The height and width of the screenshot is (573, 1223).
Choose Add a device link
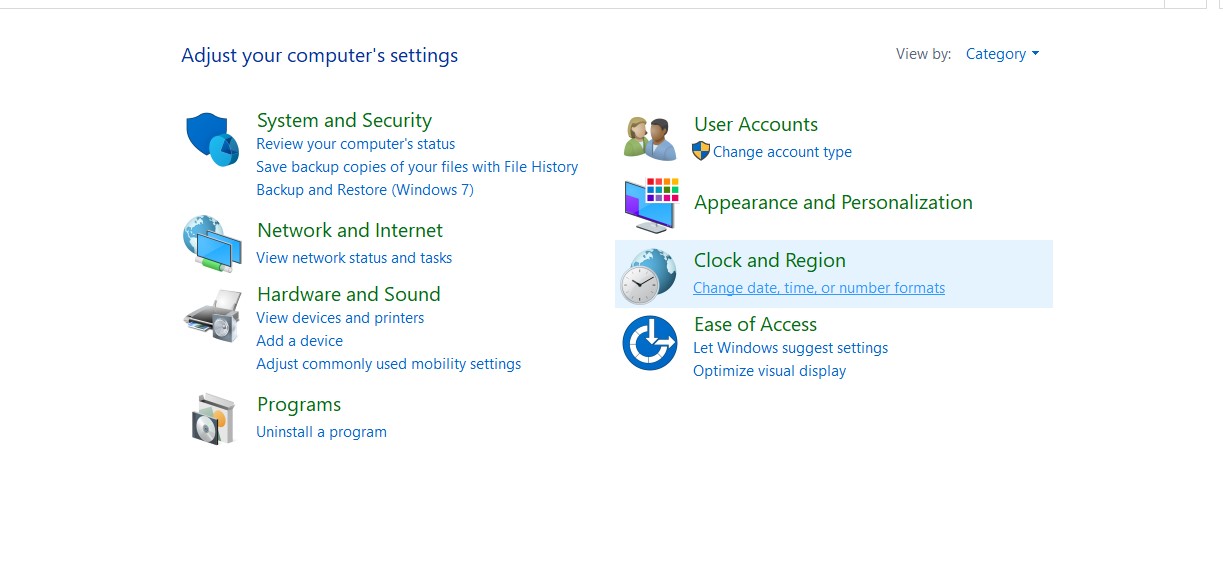pyautogui.click(x=299, y=341)
